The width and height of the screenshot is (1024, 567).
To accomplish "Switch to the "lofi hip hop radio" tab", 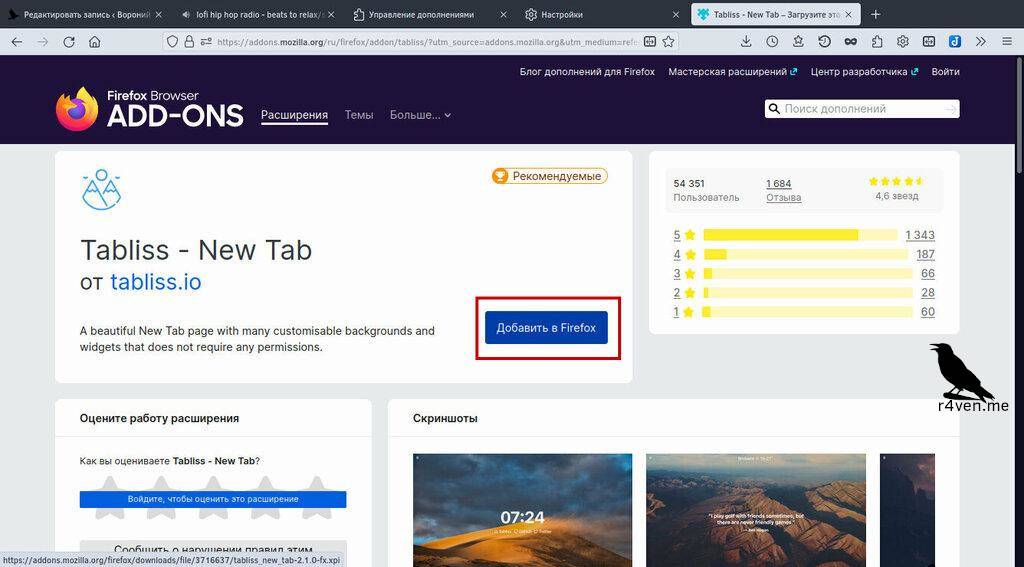I will tap(260, 15).
